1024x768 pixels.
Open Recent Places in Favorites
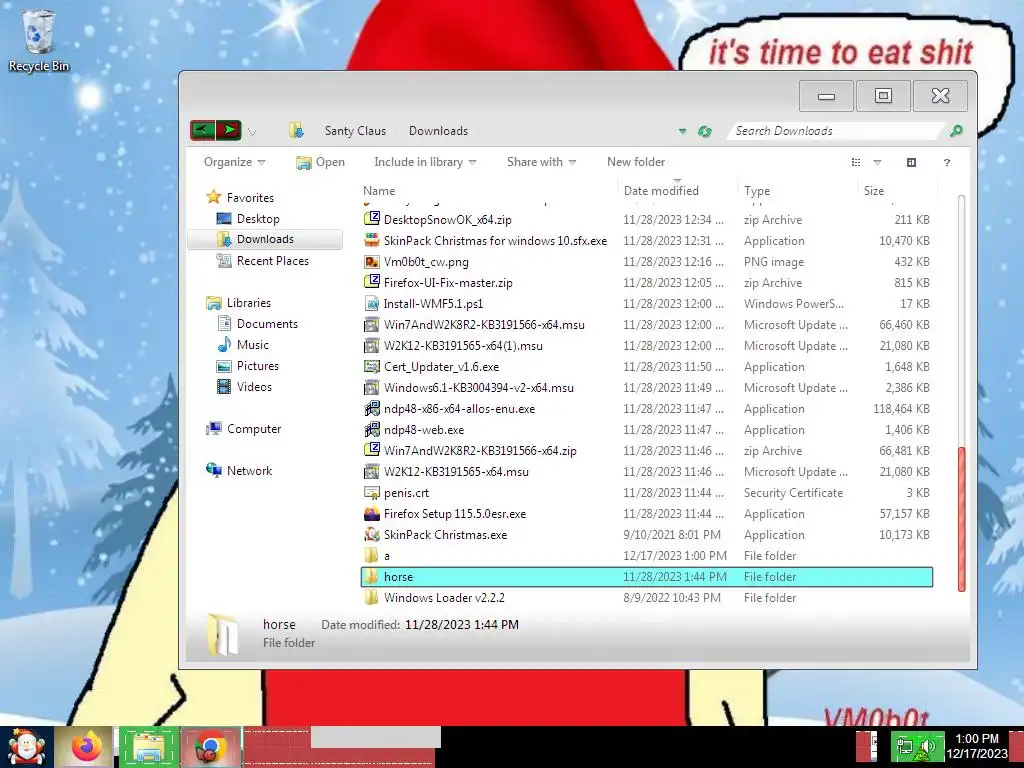click(x=263, y=261)
